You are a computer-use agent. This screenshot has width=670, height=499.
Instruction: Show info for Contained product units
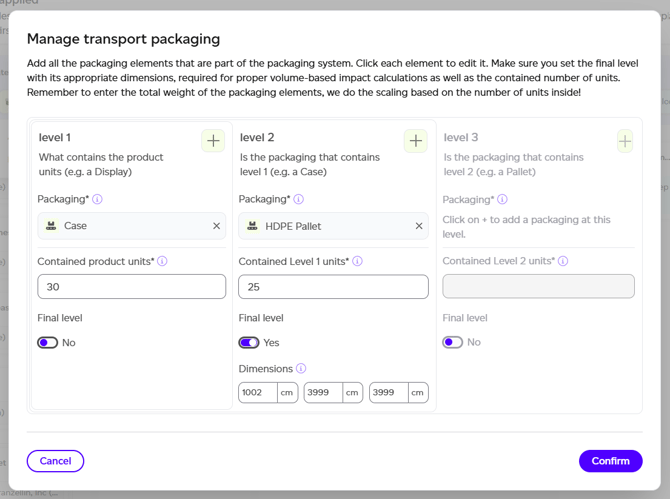[162, 261]
